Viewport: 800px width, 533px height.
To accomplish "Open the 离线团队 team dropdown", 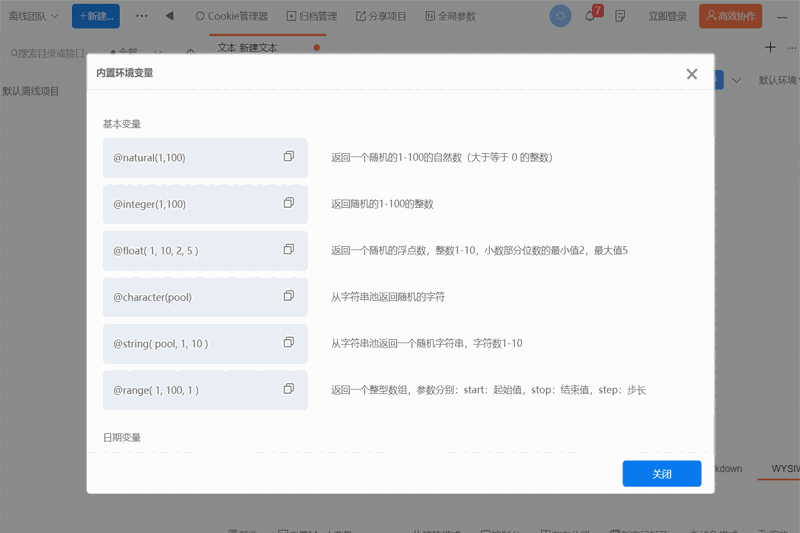I will pyautogui.click(x=34, y=16).
